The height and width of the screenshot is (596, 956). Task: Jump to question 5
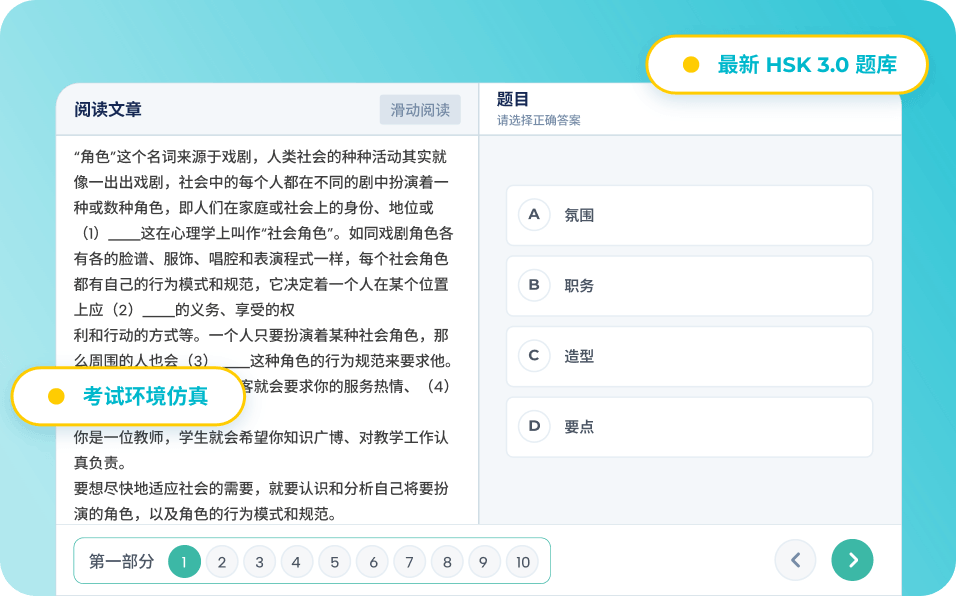tap(334, 562)
